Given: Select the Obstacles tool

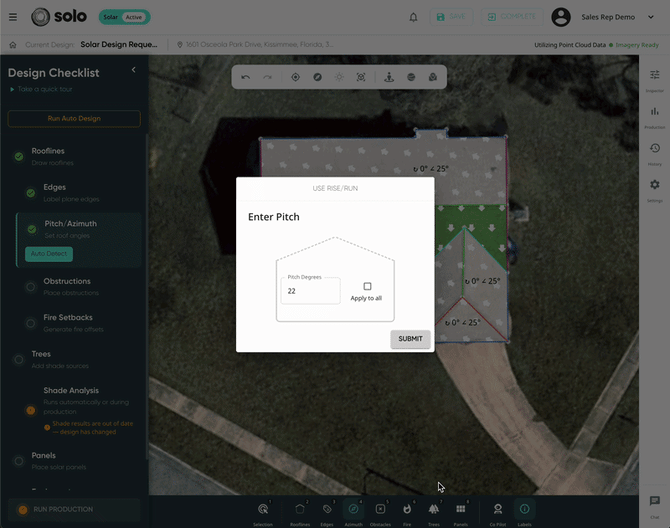Looking at the screenshot, I should [380, 513].
